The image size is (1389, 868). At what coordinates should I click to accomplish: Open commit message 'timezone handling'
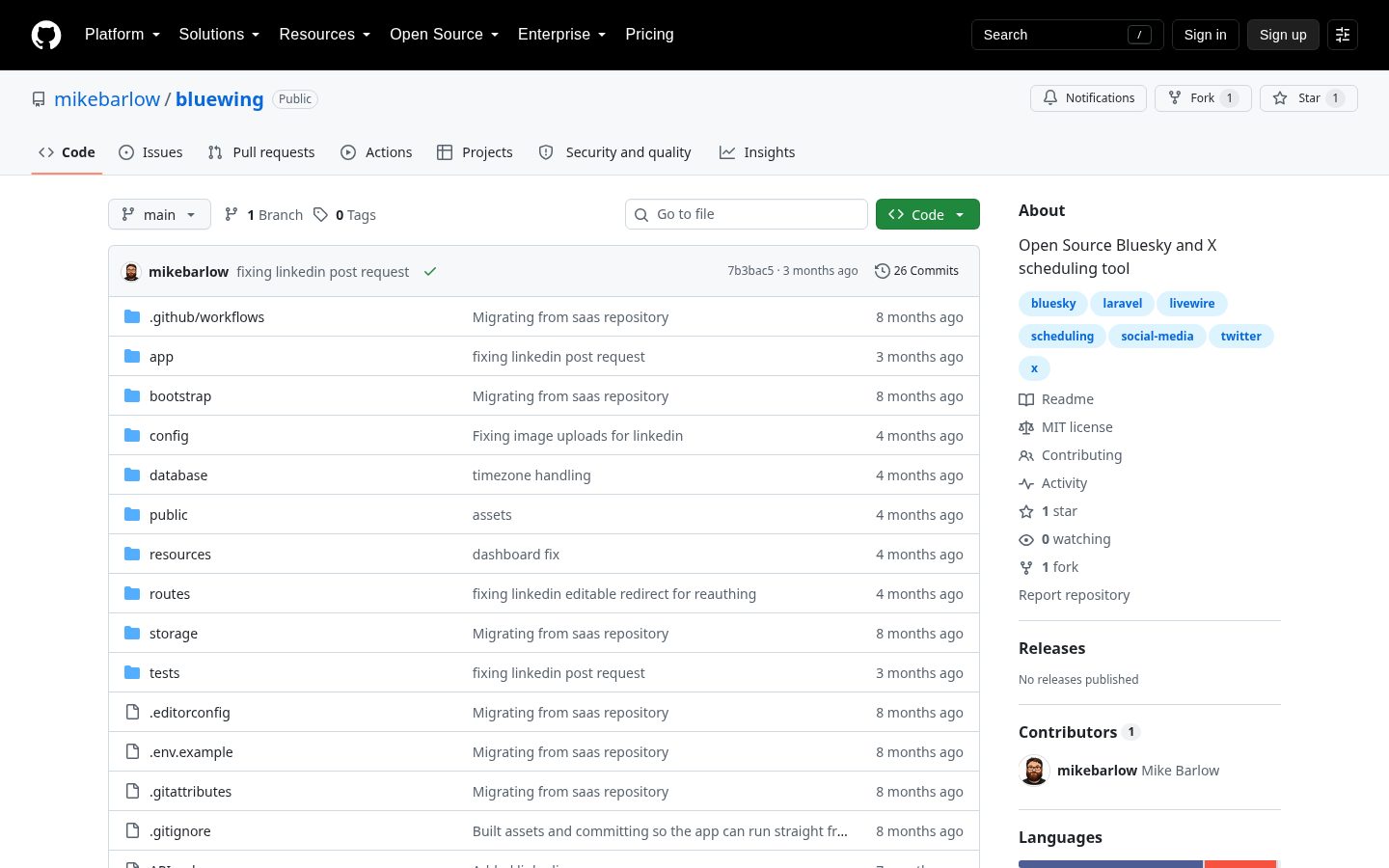pos(531,475)
